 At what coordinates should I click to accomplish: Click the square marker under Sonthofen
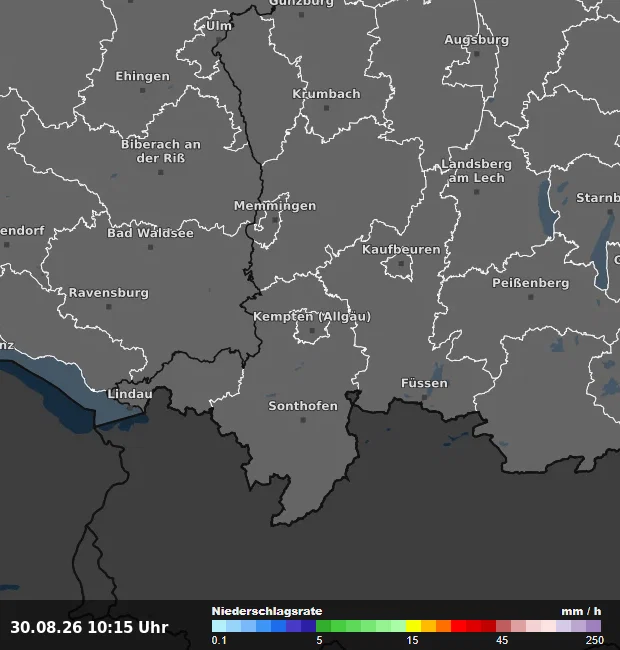pyautogui.click(x=303, y=420)
